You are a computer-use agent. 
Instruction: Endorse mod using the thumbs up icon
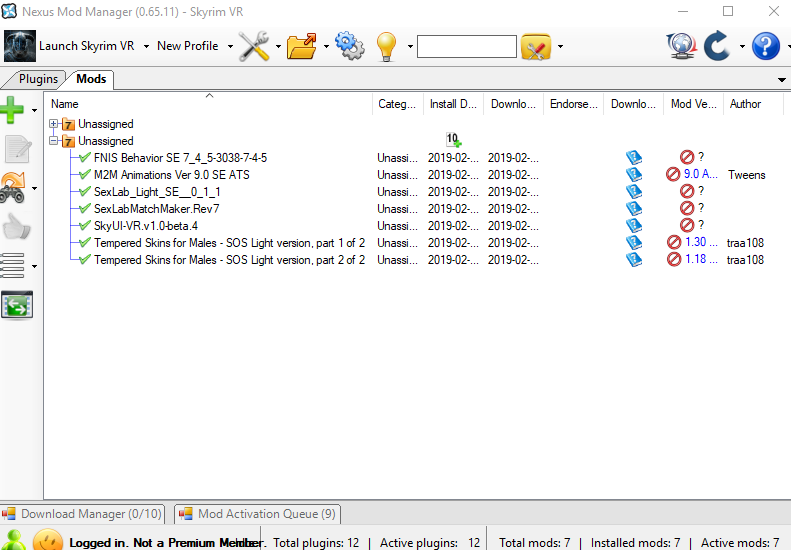click(17, 227)
